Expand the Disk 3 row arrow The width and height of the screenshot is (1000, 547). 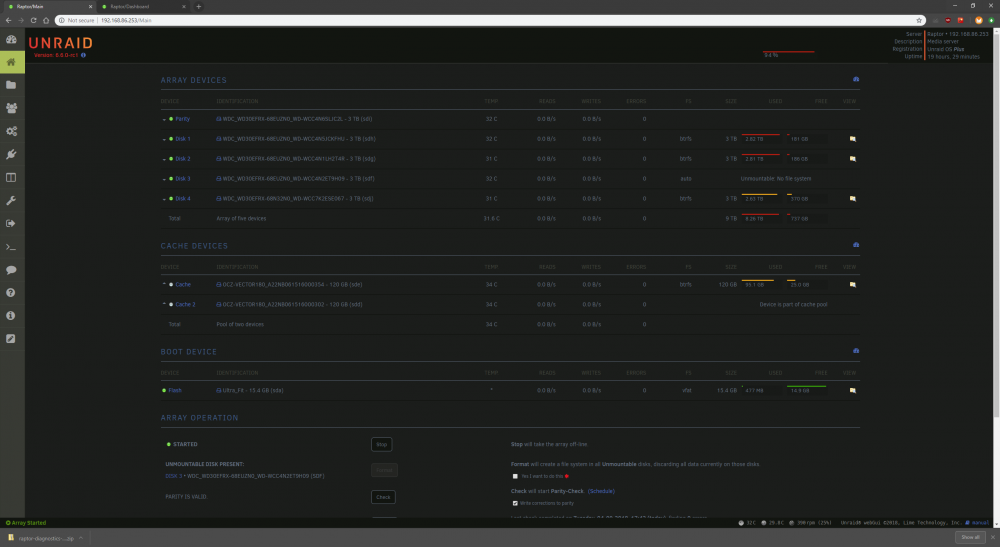point(164,179)
